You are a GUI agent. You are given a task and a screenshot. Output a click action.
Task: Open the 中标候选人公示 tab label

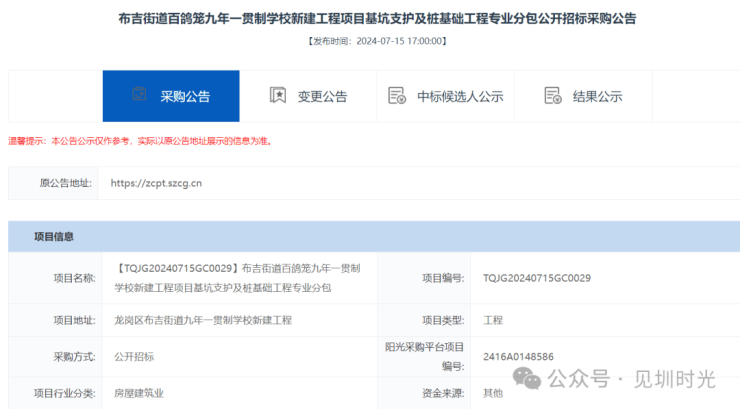460,97
